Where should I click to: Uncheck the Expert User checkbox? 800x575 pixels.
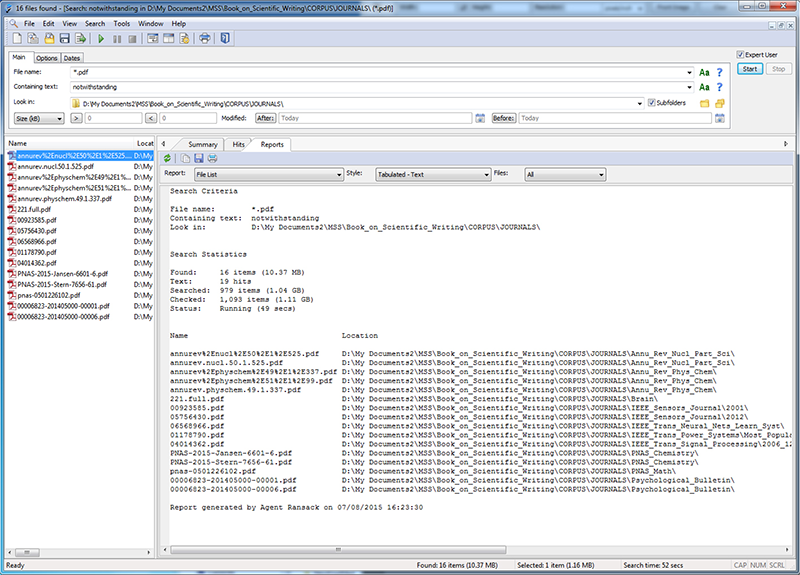[x=739, y=54]
